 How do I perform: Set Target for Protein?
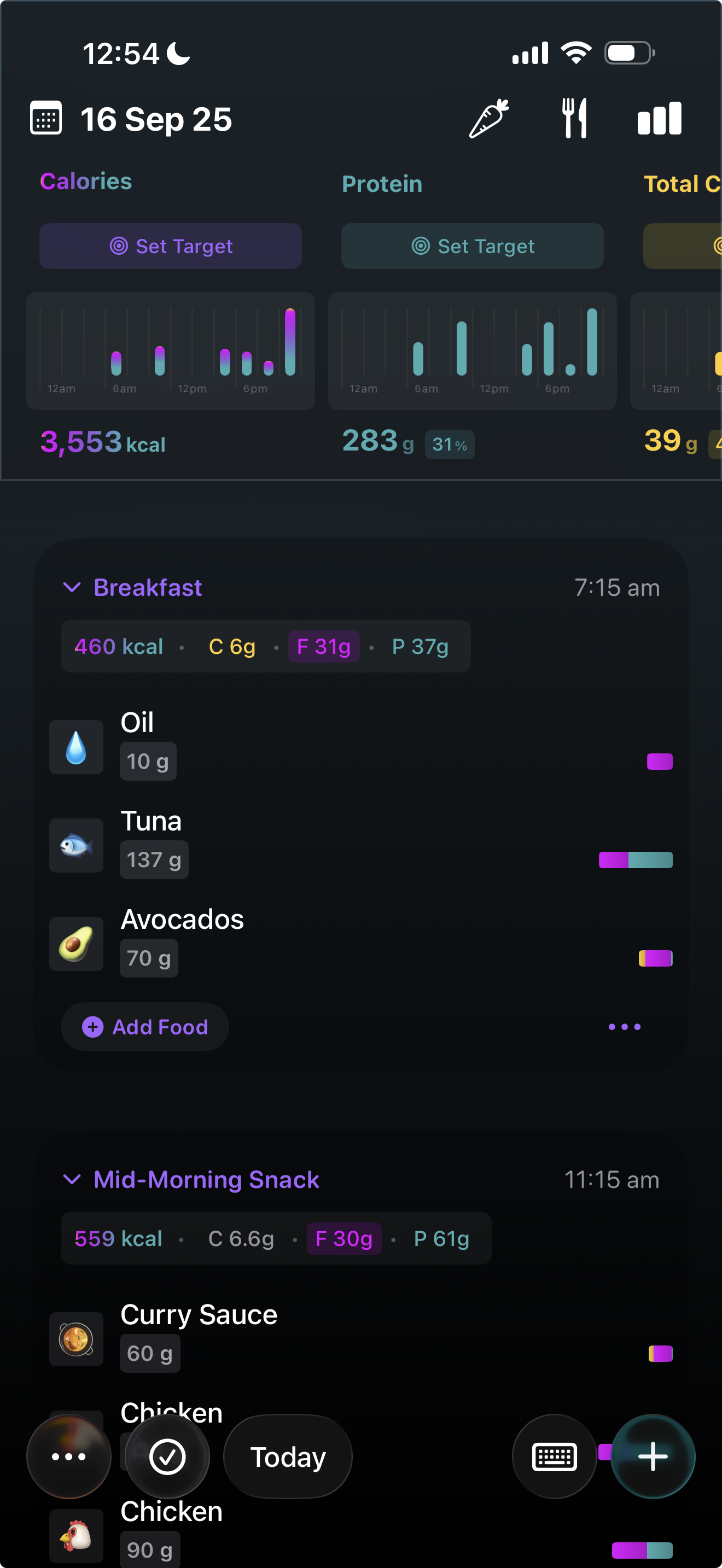[473, 246]
